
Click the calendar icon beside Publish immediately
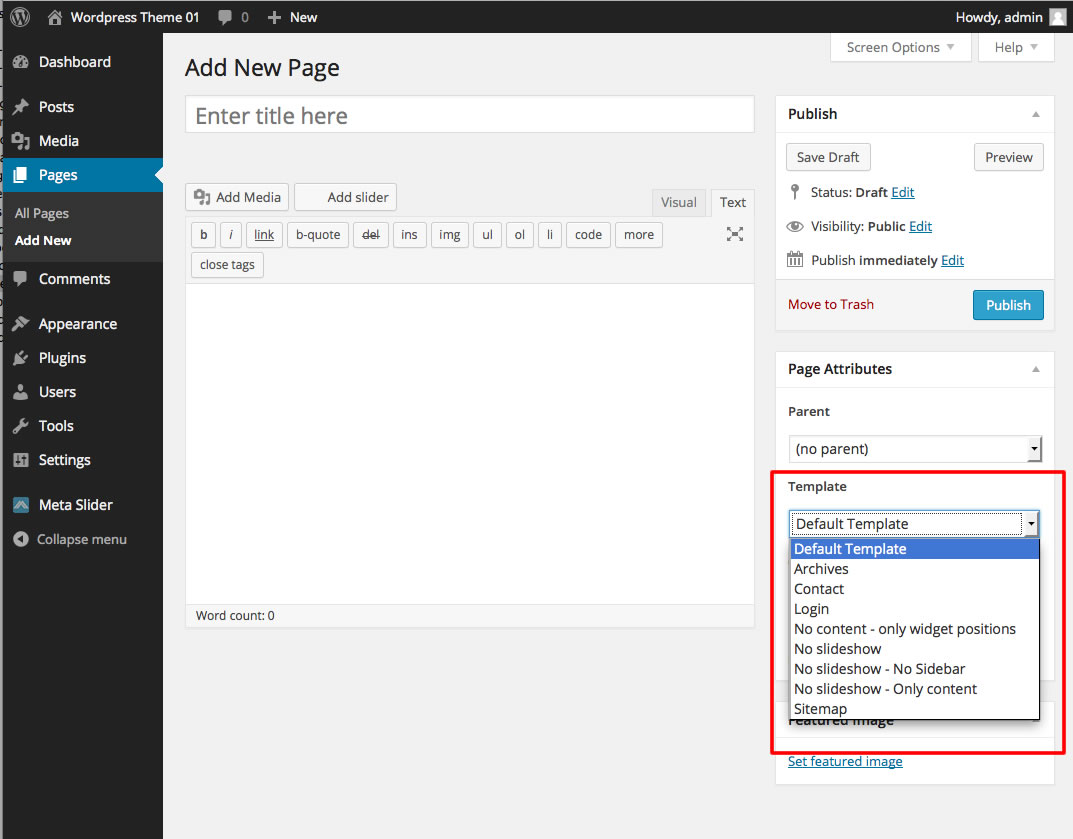(x=794, y=259)
